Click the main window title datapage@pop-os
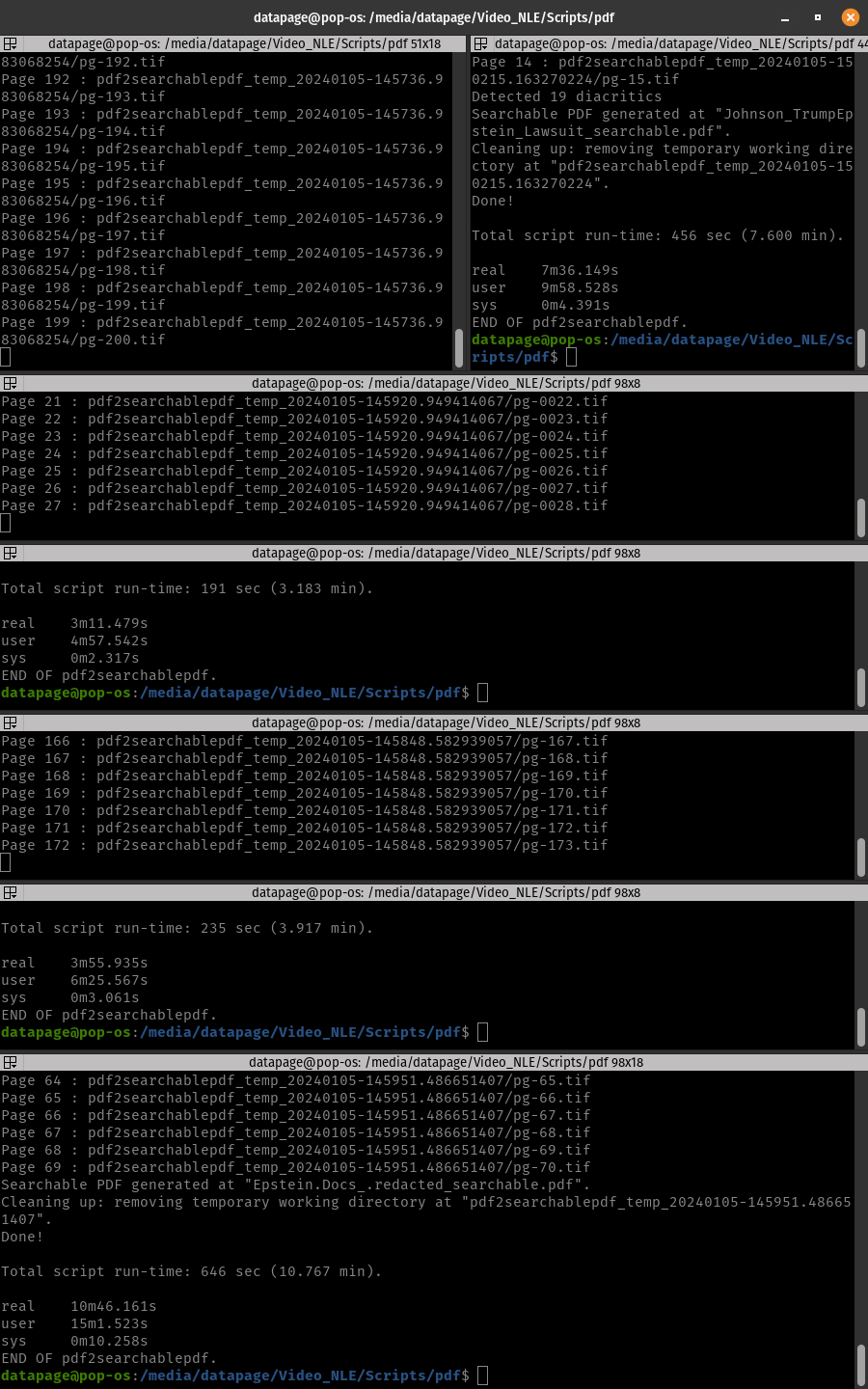868x1389 pixels. pos(434,17)
